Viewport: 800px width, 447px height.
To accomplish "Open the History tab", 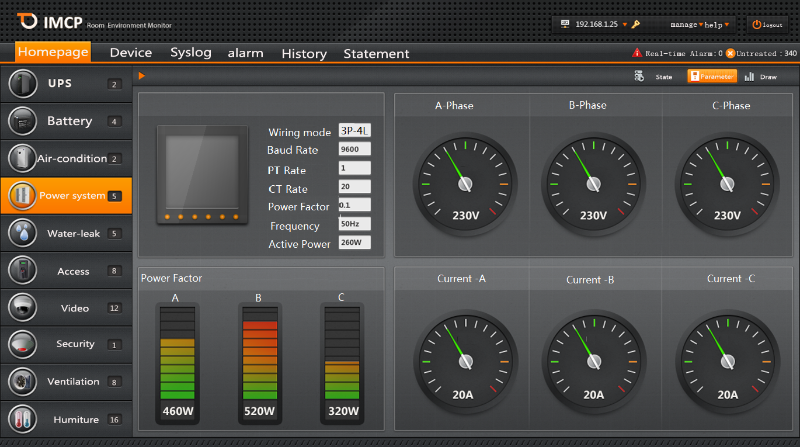I will tap(304, 53).
